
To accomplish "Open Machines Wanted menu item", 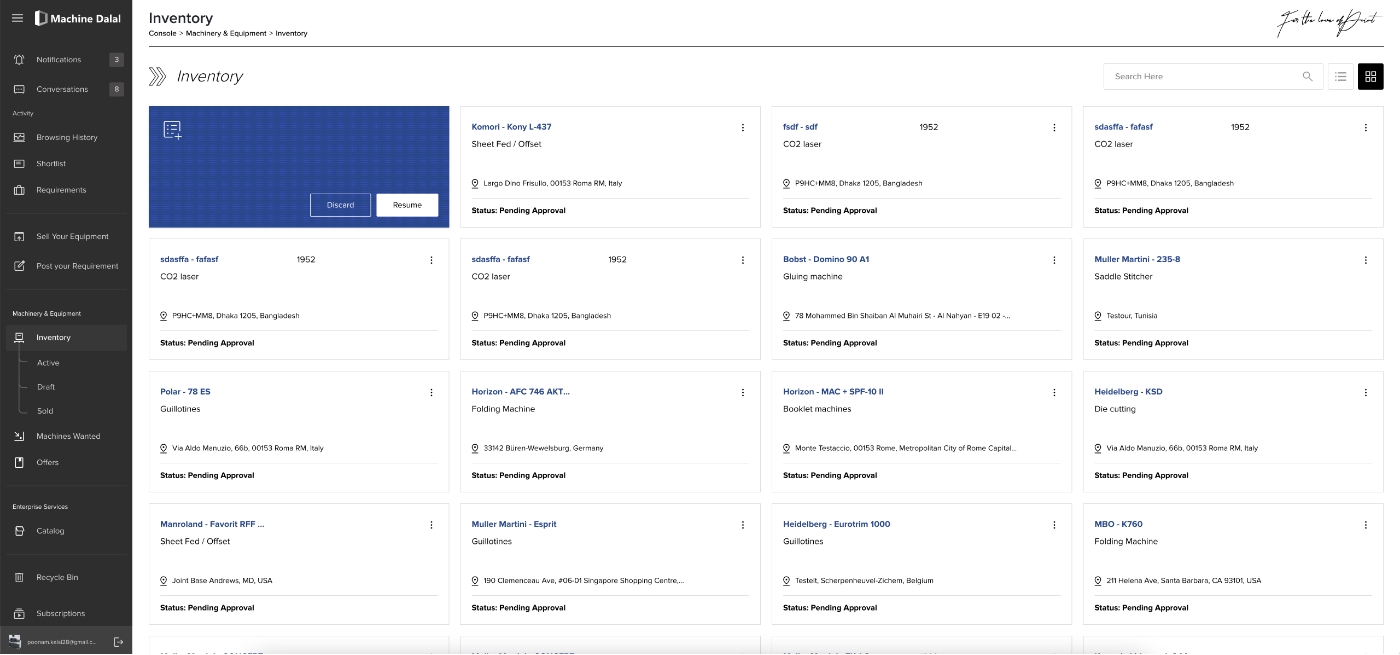I will 68,436.
